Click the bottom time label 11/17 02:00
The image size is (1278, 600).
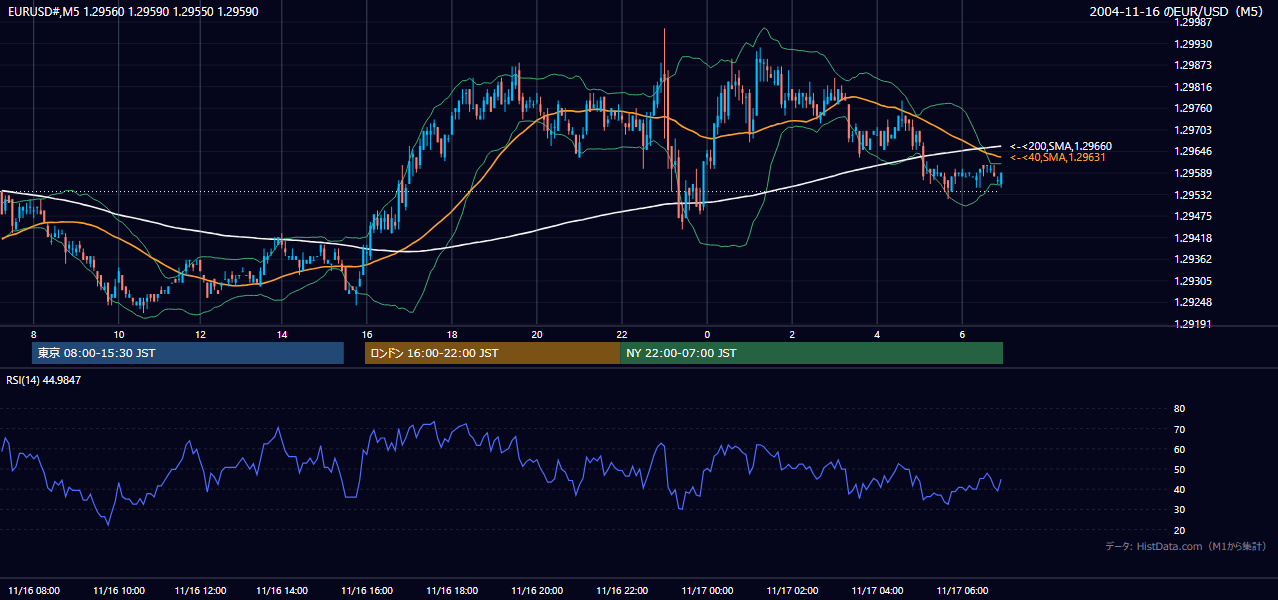[792, 590]
